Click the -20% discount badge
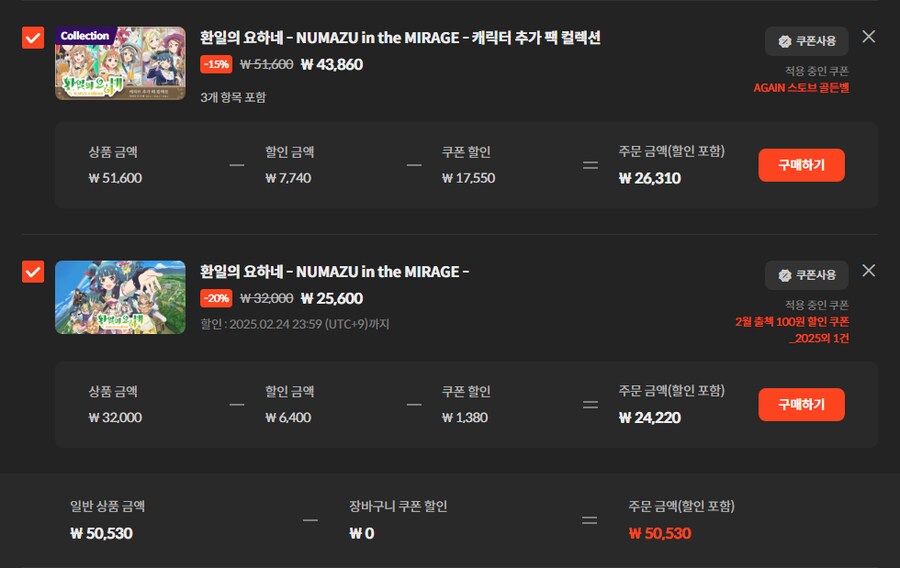900x568 pixels. click(216, 299)
